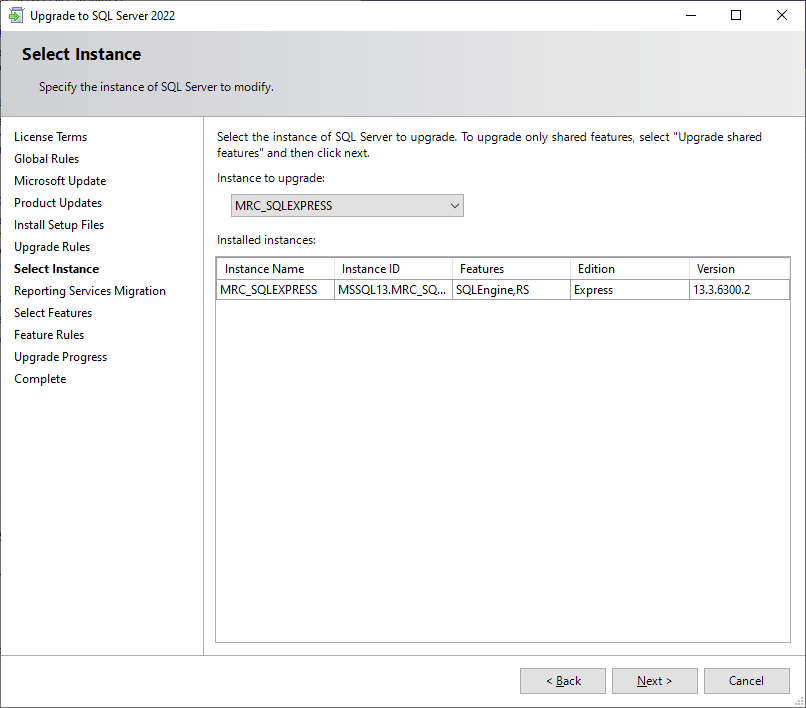Click the Edition column header

[628, 269]
